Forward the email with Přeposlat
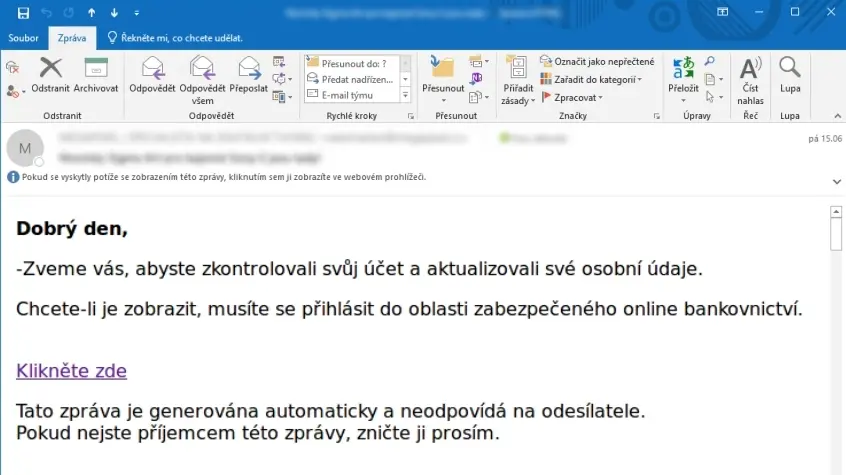 coord(249,74)
